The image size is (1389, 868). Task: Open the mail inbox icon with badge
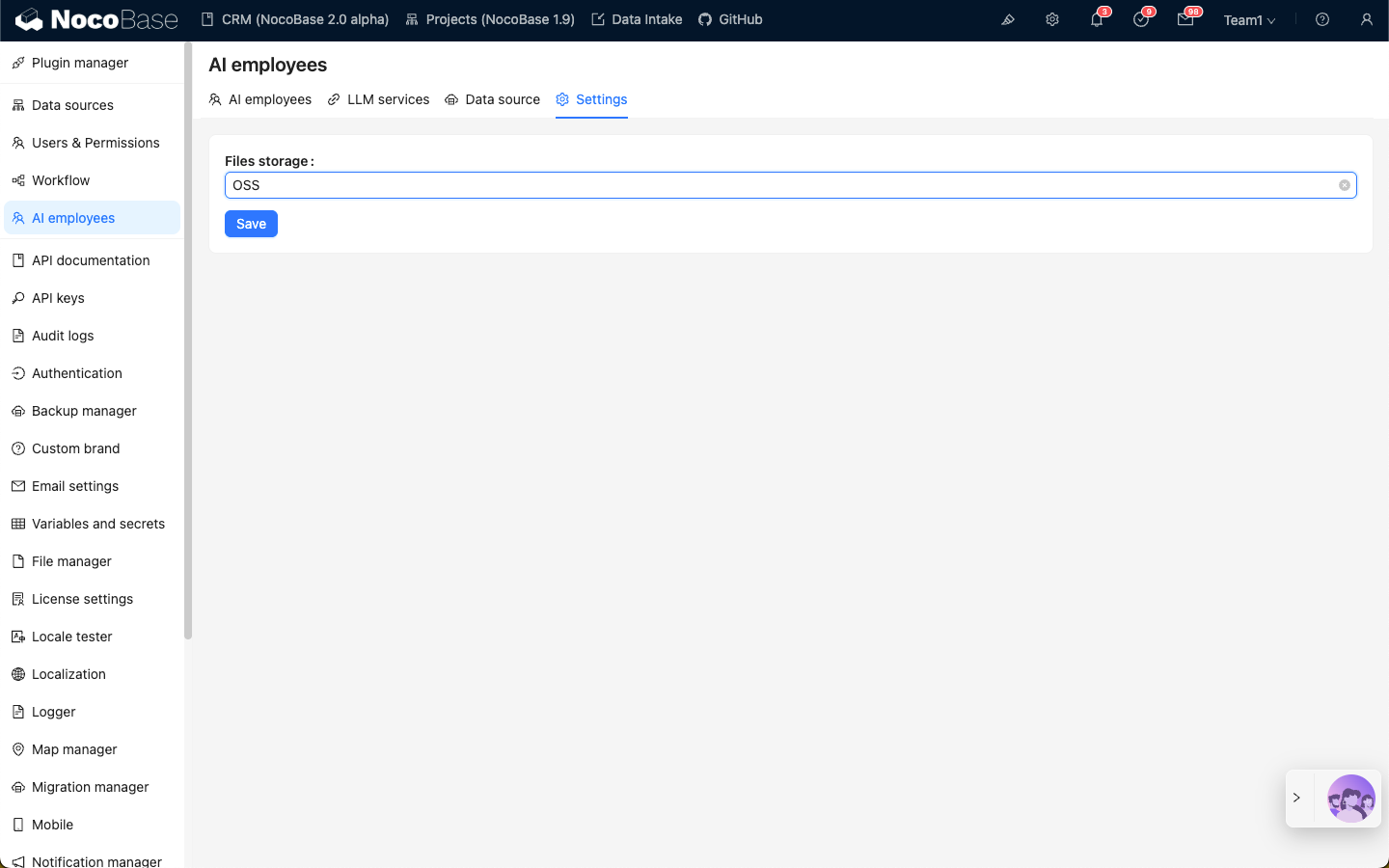[x=1185, y=19]
